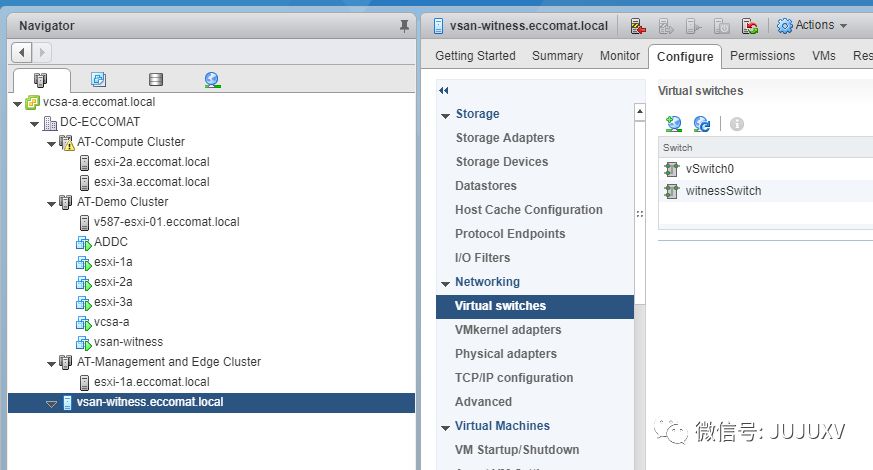Viewport: 873px width, 470px height.
Task: Open the VMs tab
Action: [x=823, y=56]
